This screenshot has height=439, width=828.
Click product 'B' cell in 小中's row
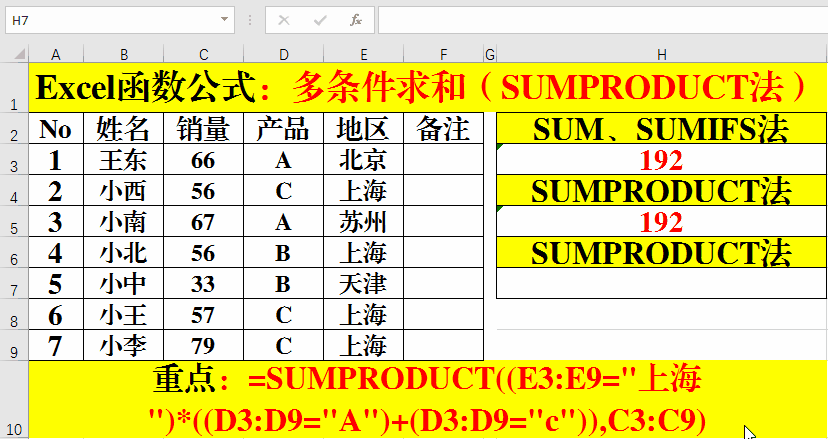(284, 283)
